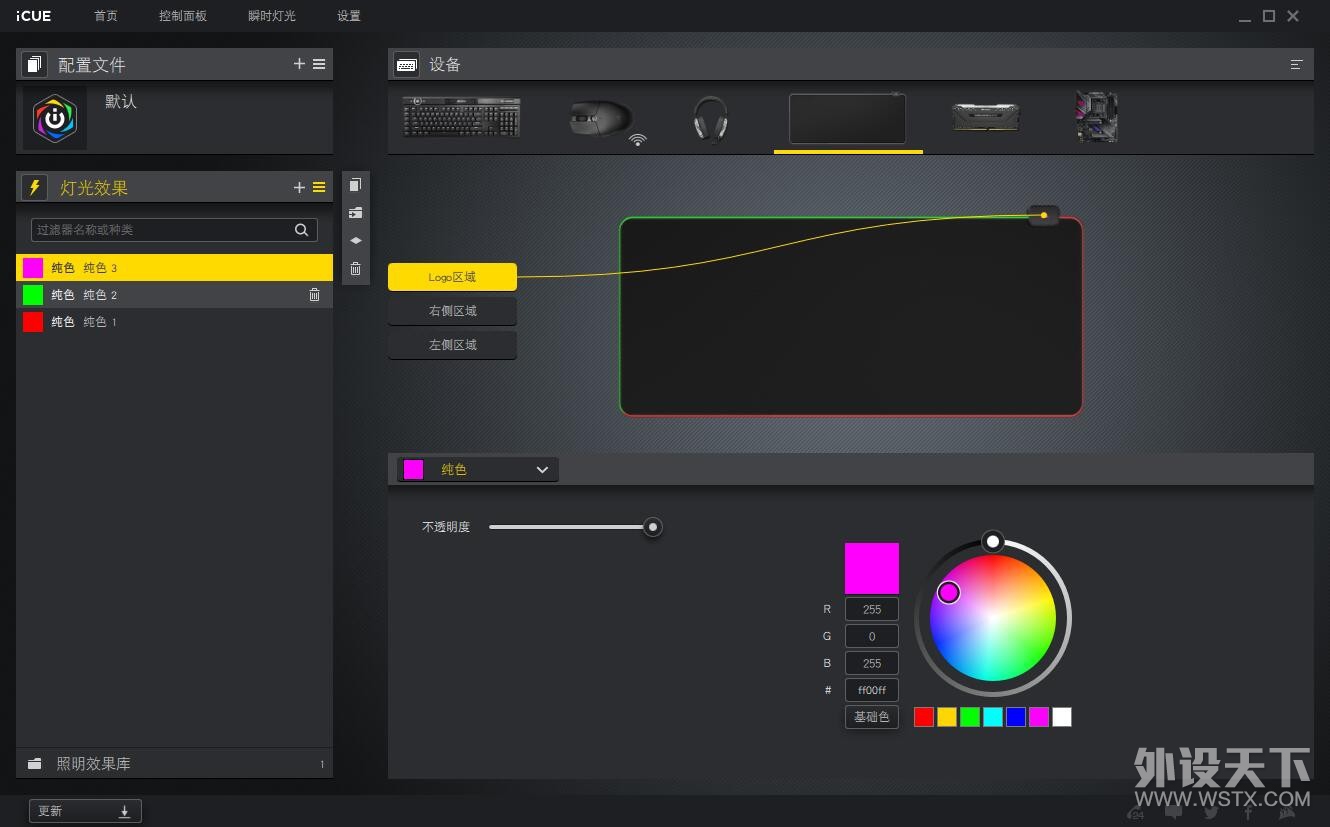Click the save-to-library icon in side toolbar
1330x827 pixels.
(x=355, y=213)
